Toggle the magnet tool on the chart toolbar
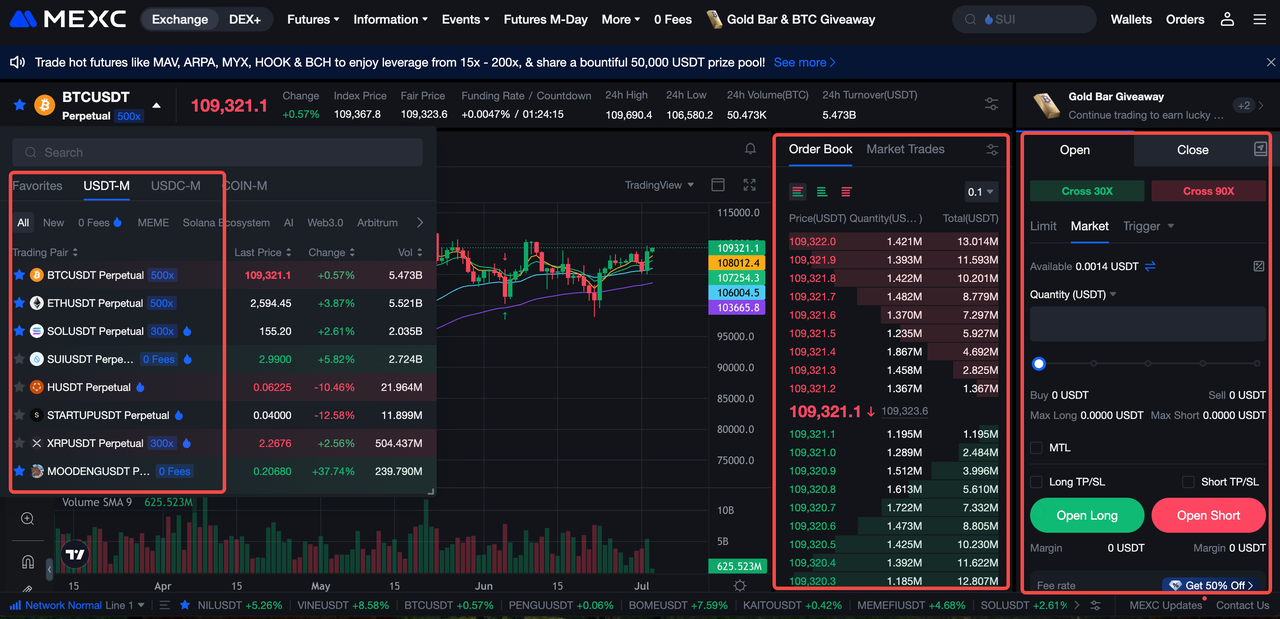Viewport: 1280px width, 619px height. [27, 562]
